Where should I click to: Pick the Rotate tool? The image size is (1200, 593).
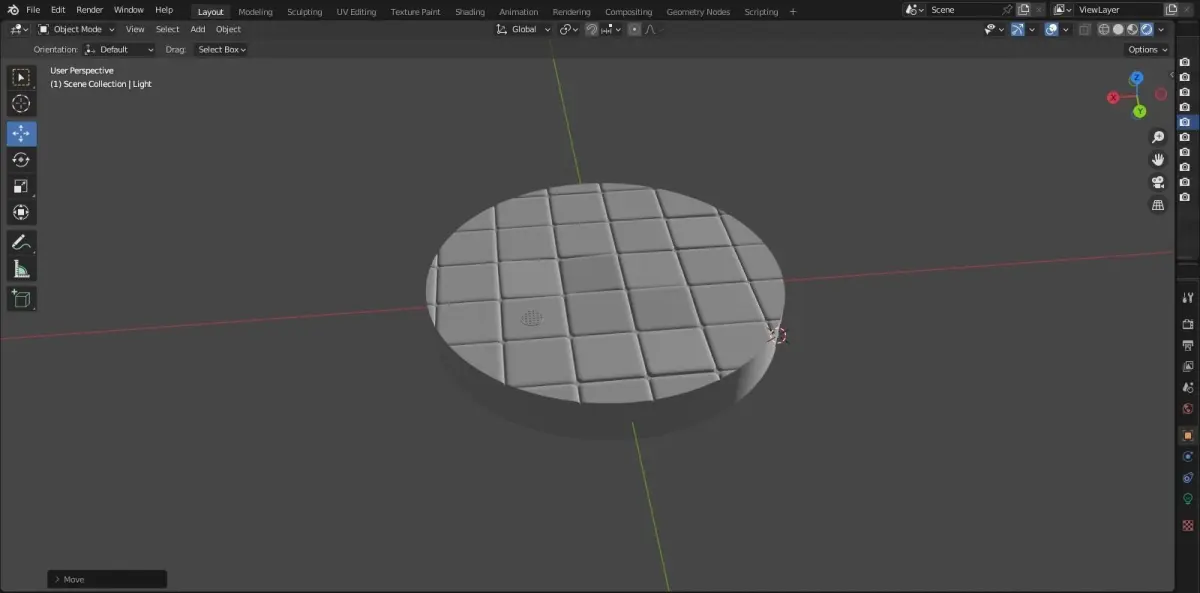[x=21, y=160]
